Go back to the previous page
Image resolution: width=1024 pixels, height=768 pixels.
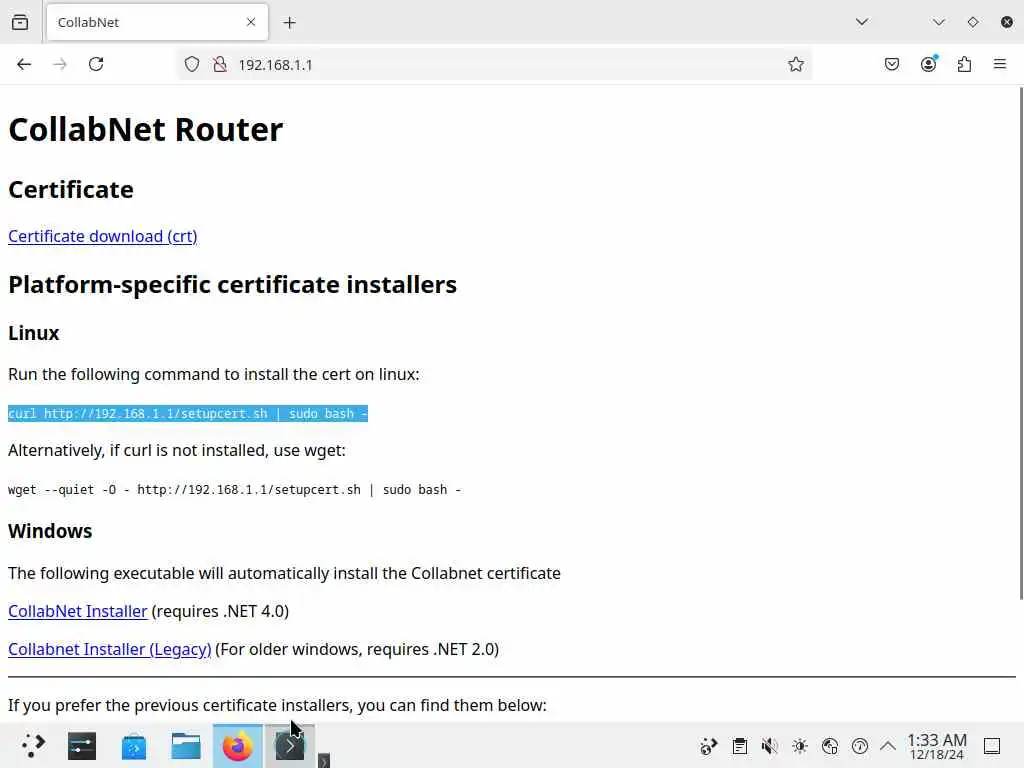click(24, 64)
